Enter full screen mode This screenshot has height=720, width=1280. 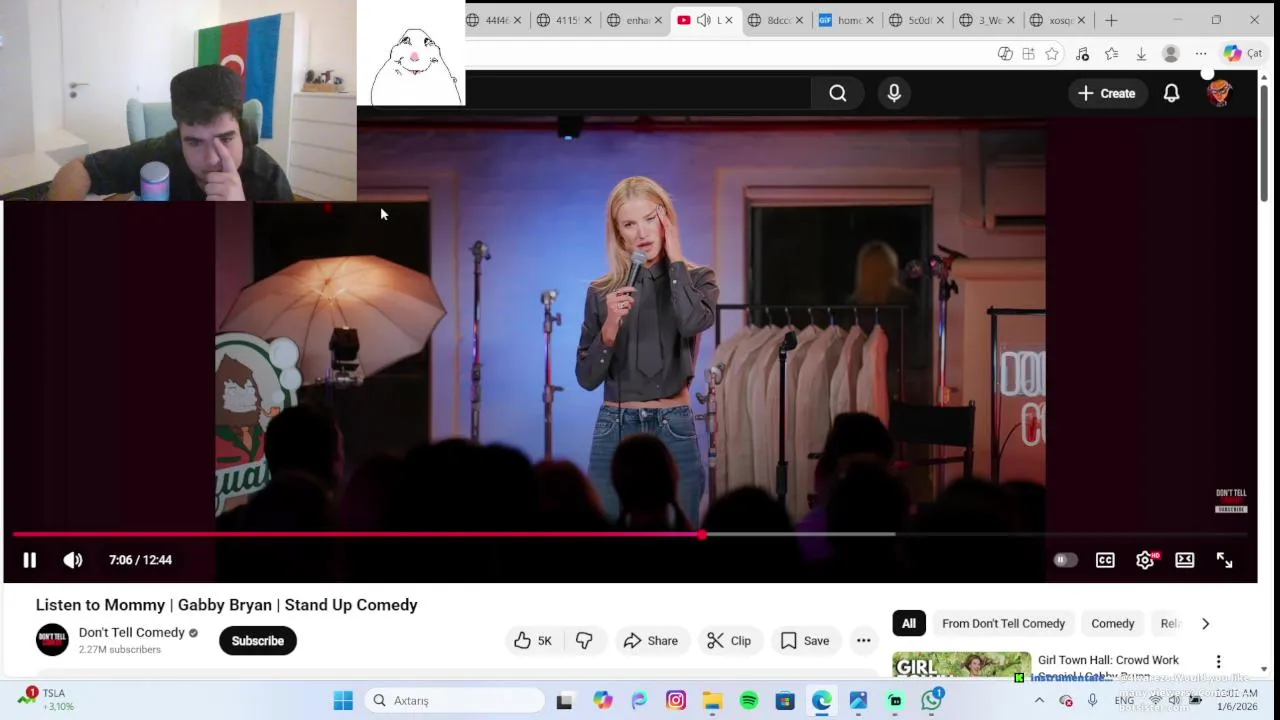pyautogui.click(x=1224, y=560)
